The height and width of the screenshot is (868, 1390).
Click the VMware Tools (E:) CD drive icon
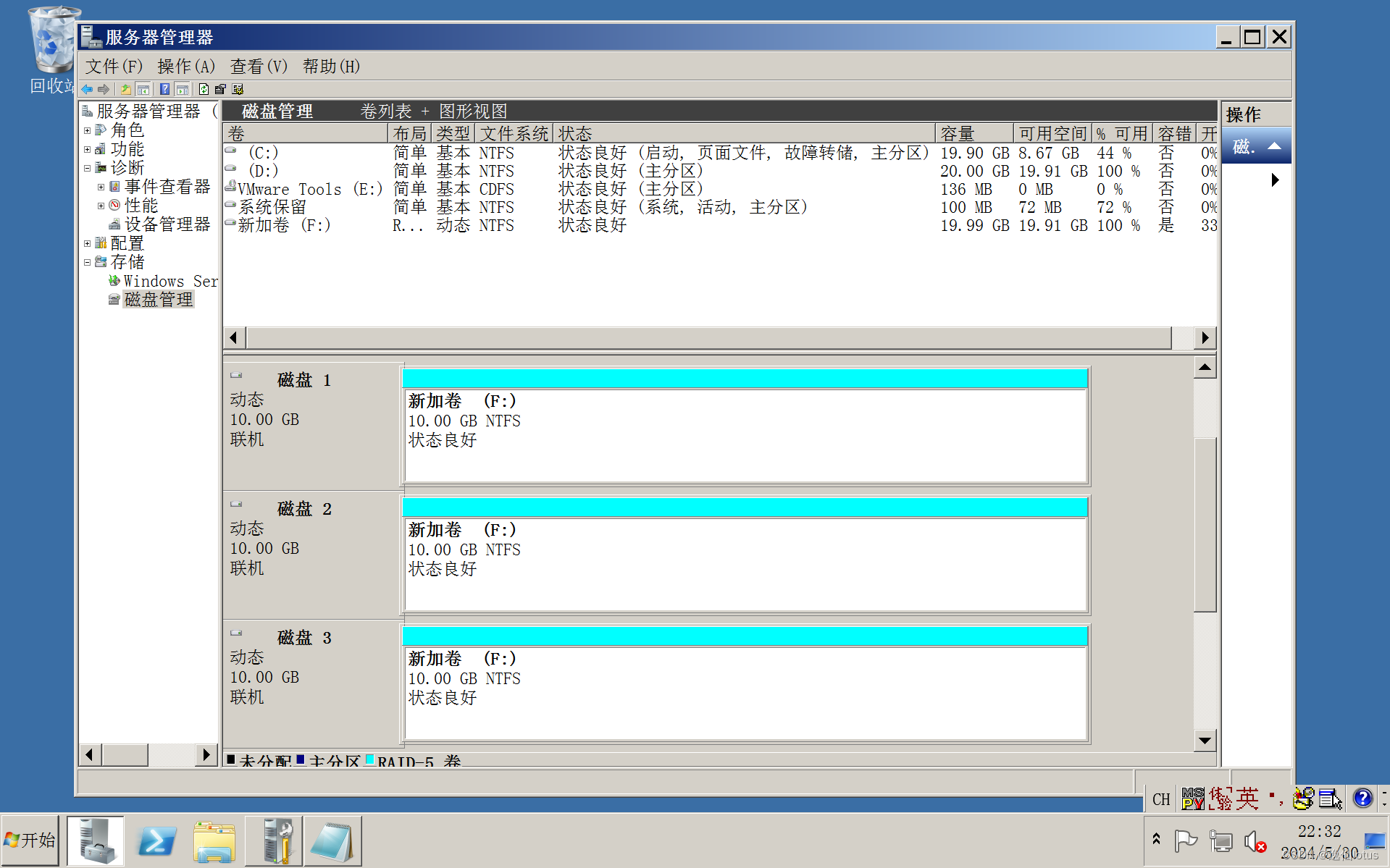click(230, 187)
